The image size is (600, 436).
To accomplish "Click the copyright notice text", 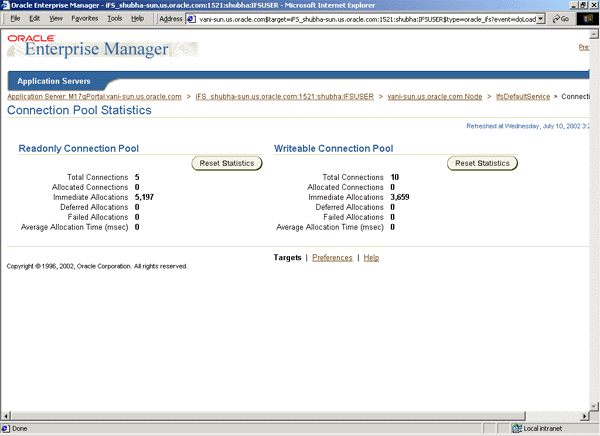I will click(97, 266).
